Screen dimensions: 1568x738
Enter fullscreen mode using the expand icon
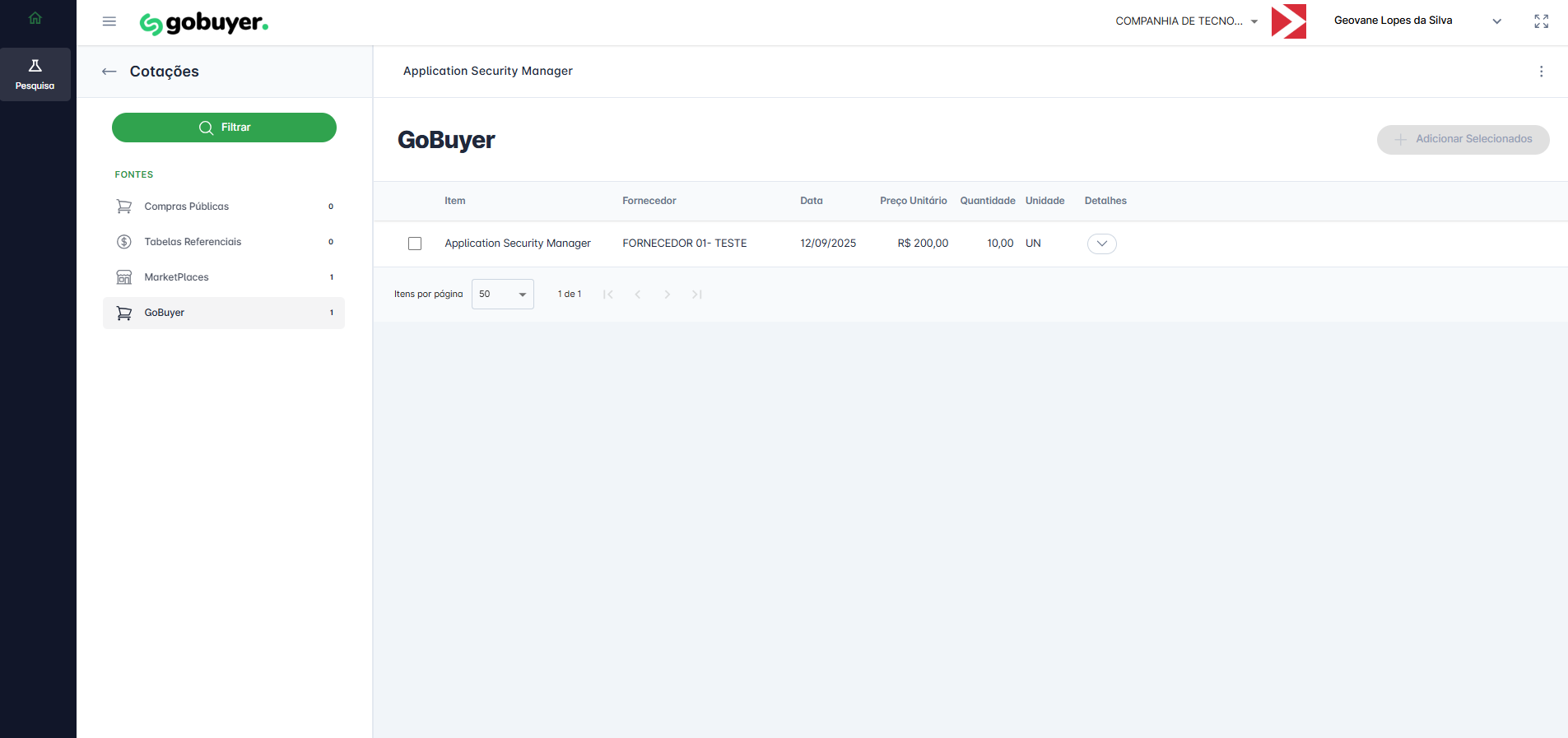(1541, 21)
